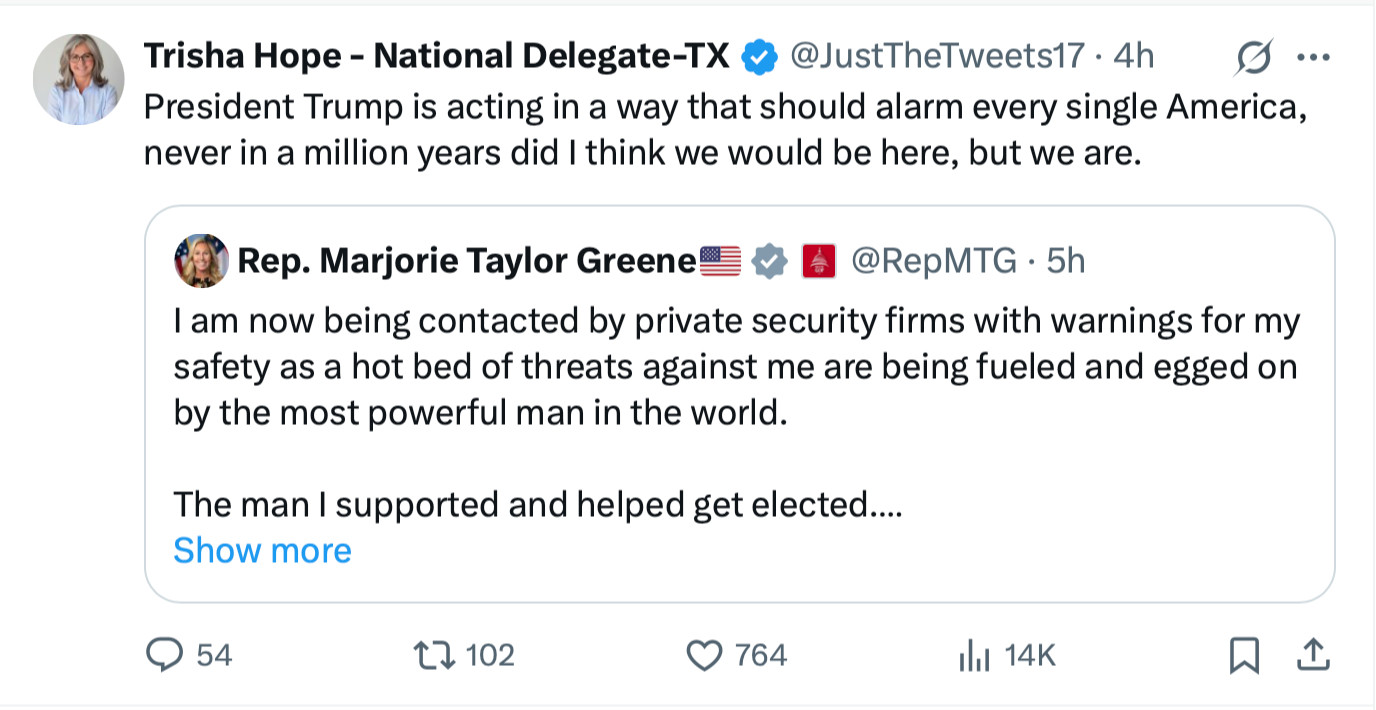The image size is (1376, 710).
Task: Click the reply comment icon
Action: [161, 655]
